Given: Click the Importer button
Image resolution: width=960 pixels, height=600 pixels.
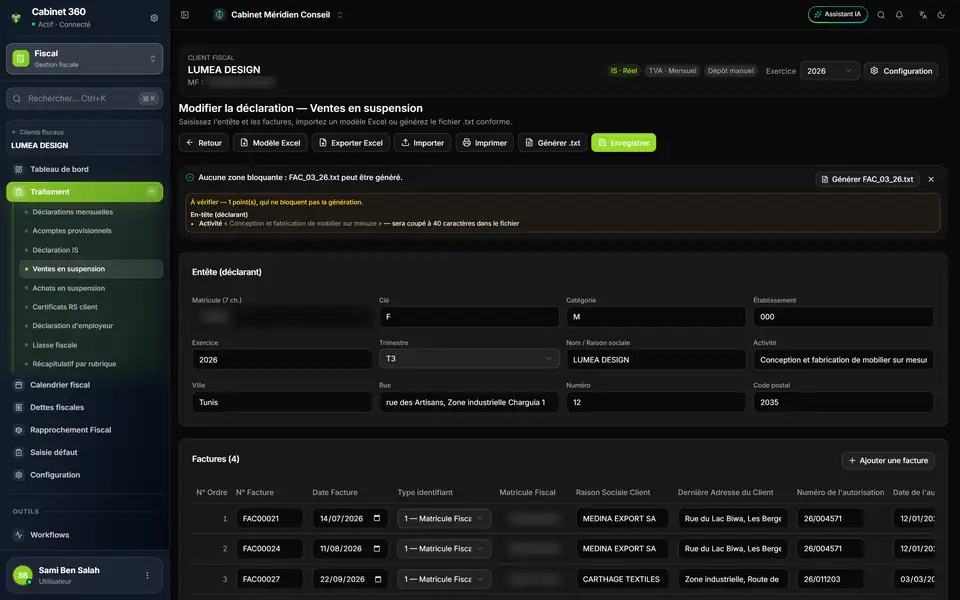Looking at the screenshot, I should pyautogui.click(x=422, y=143).
